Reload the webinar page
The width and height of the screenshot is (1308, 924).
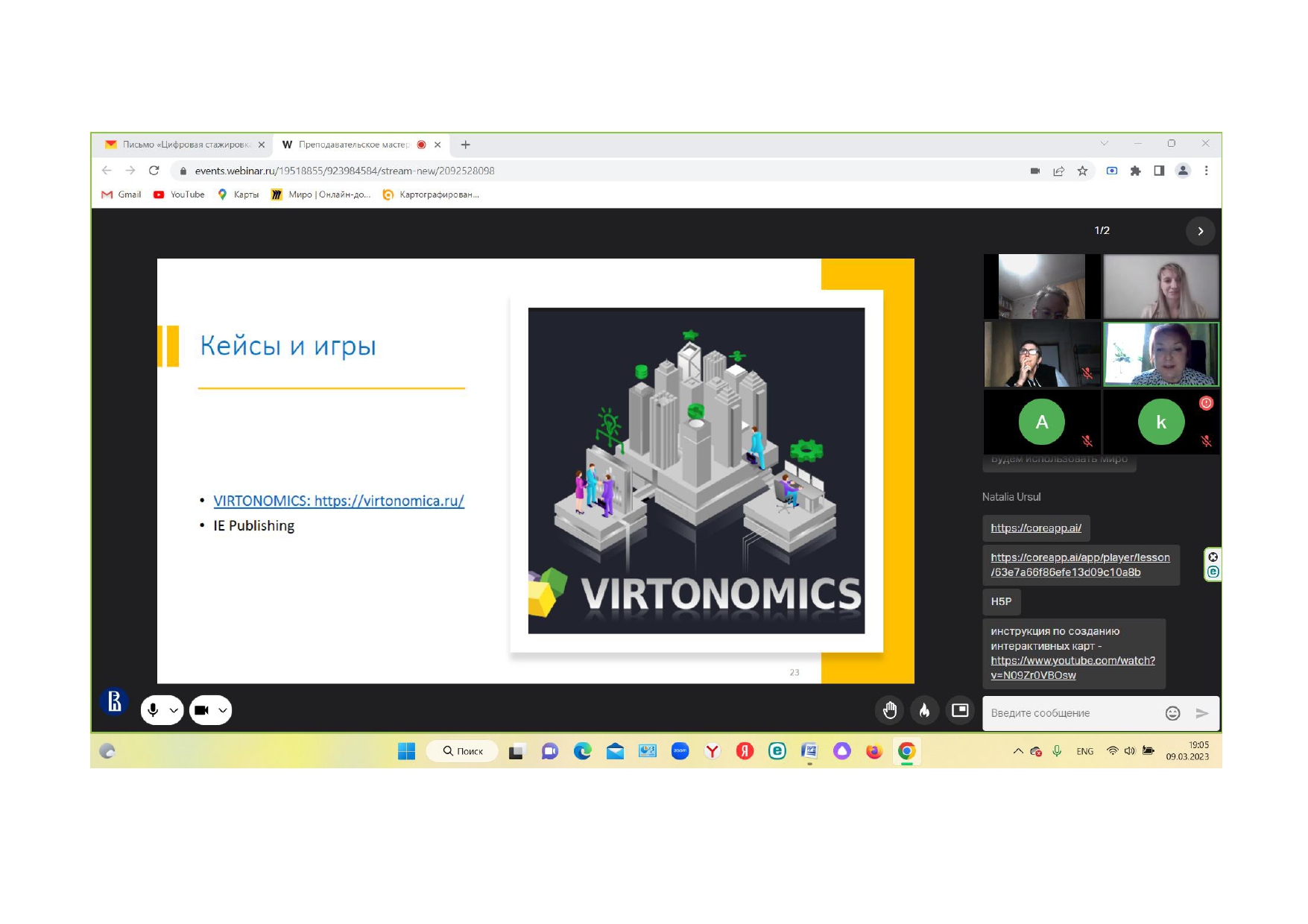[154, 171]
